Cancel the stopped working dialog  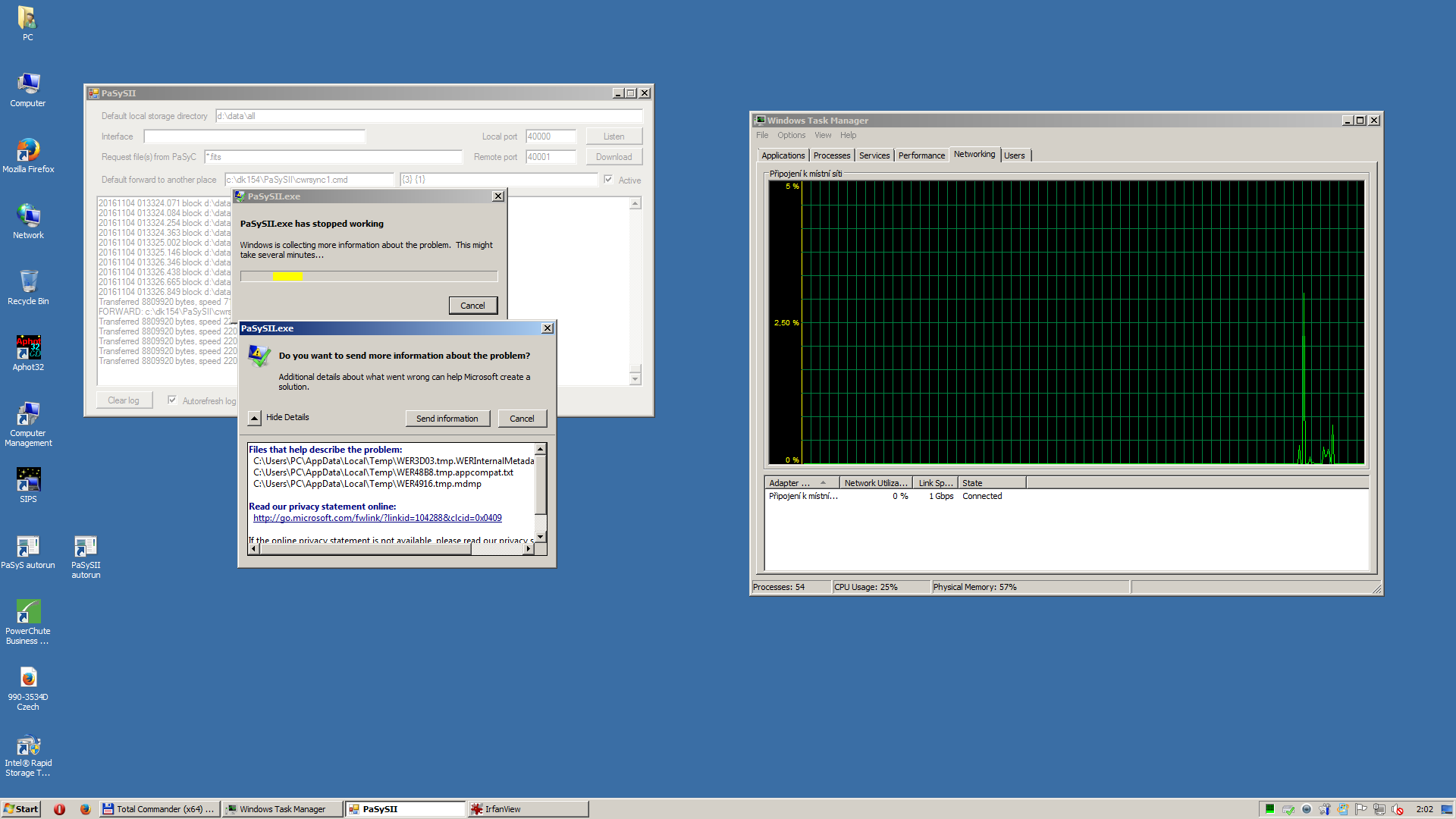pyautogui.click(x=472, y=306)
